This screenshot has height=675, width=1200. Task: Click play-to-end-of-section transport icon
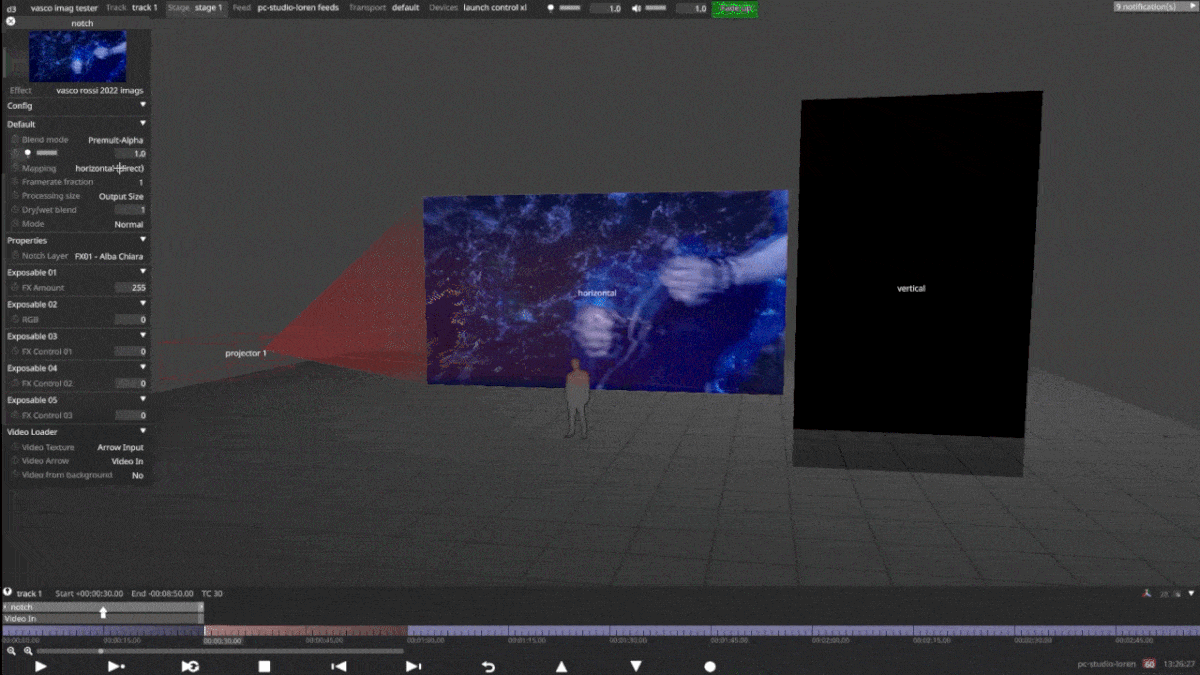(116, 666)
